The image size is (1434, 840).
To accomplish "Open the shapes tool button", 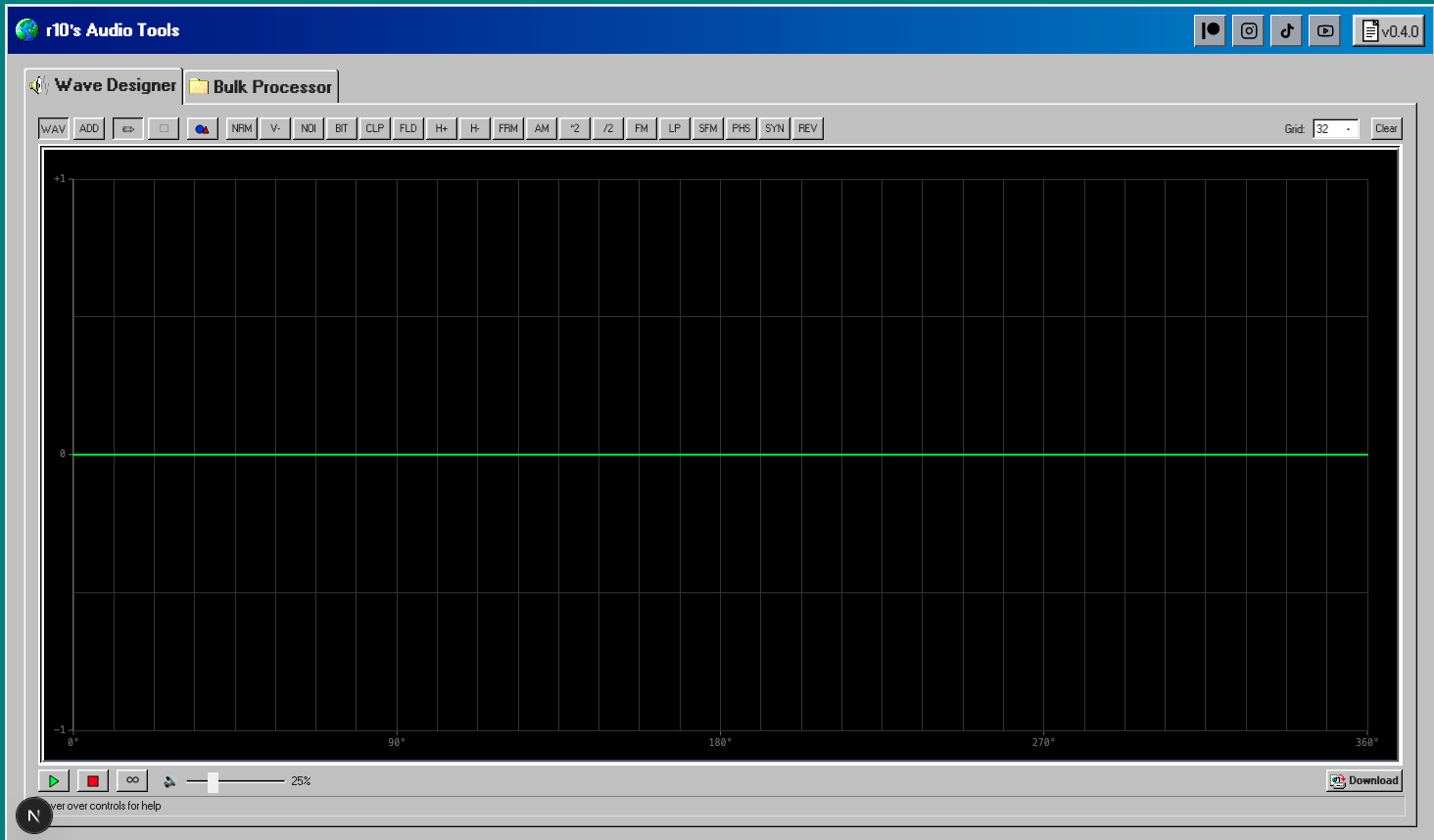I will [x=203, y=128].
